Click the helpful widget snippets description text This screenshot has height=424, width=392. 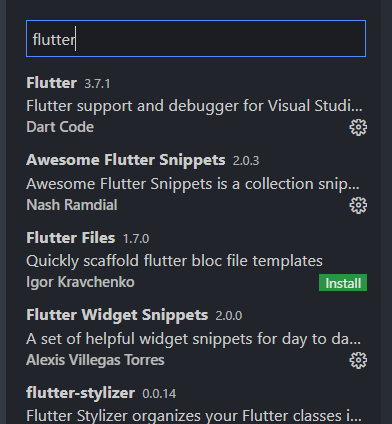[x=193, y=339]
